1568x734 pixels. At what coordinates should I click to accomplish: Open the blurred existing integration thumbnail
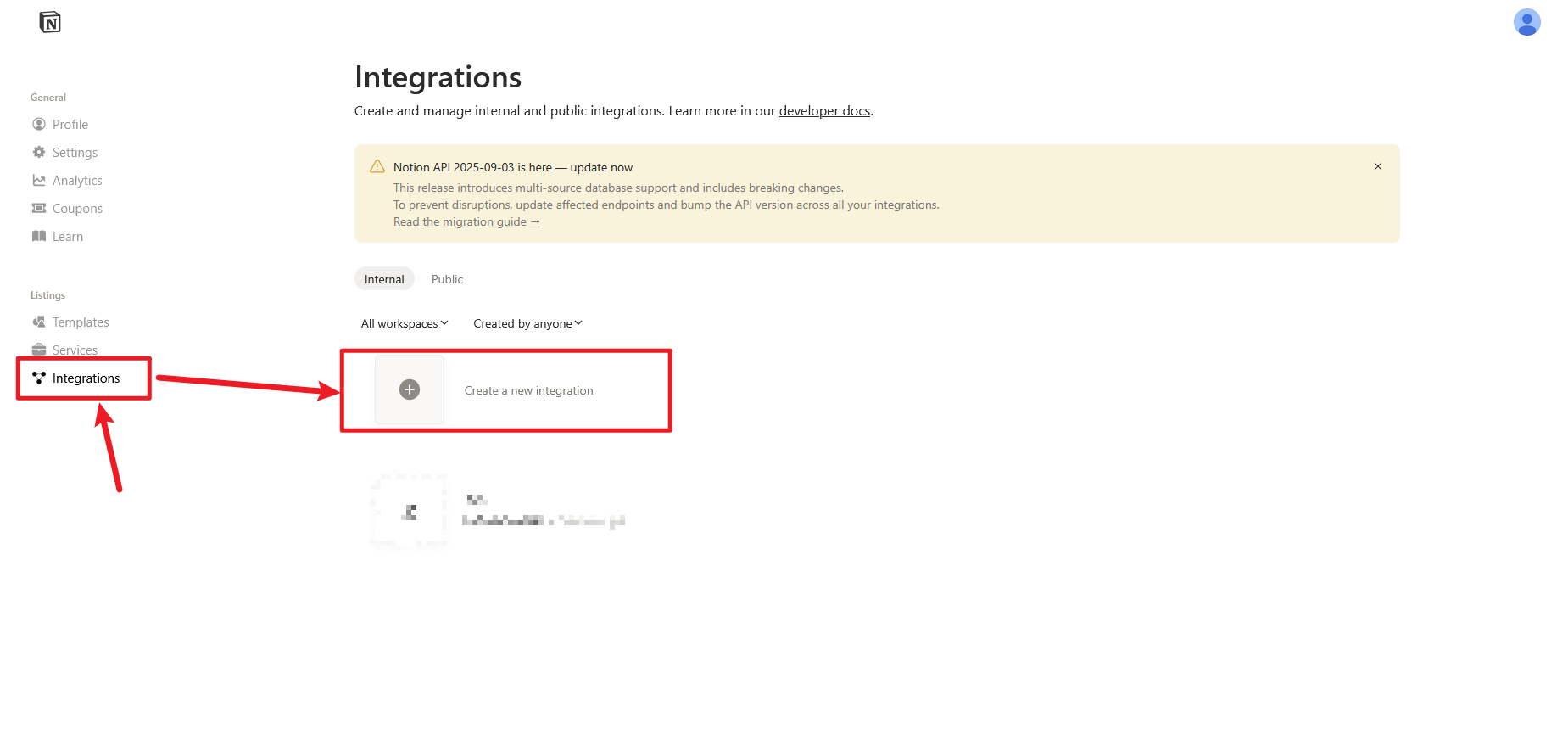[410, 512]
